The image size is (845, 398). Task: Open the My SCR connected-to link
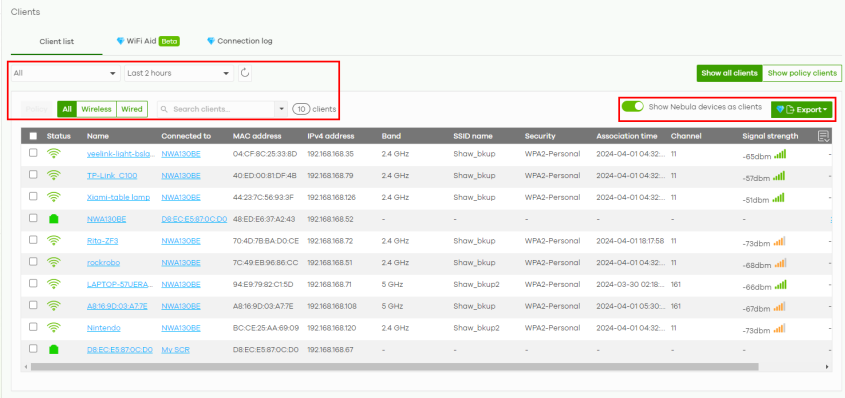coord(176,350)
